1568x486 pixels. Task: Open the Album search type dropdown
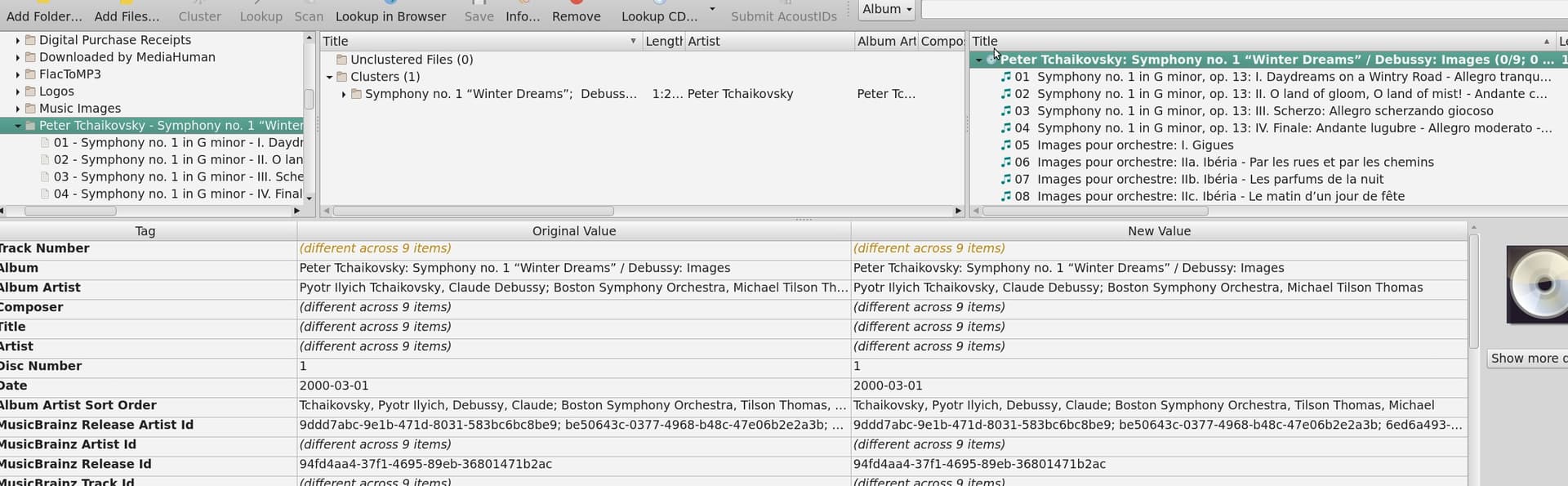click(x=887, y=10)
